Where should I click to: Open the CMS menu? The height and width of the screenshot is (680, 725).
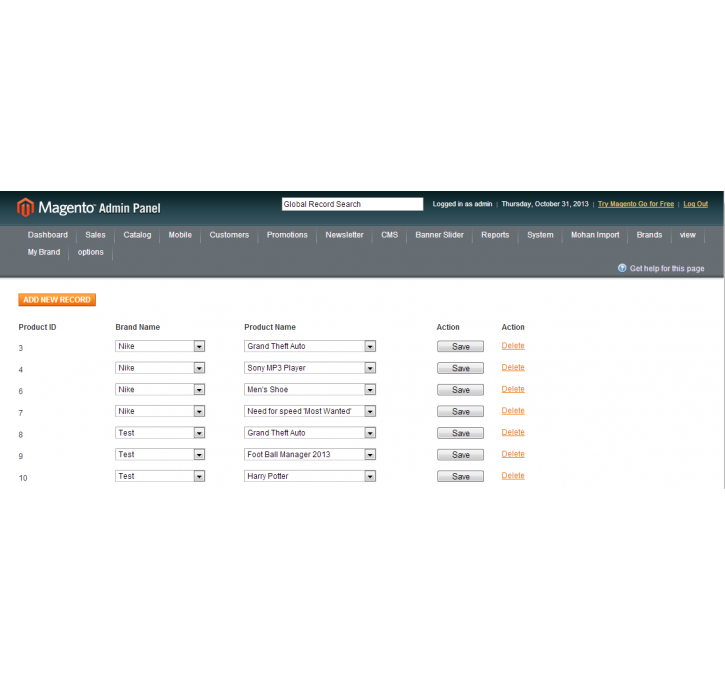(x=389, y=235)
